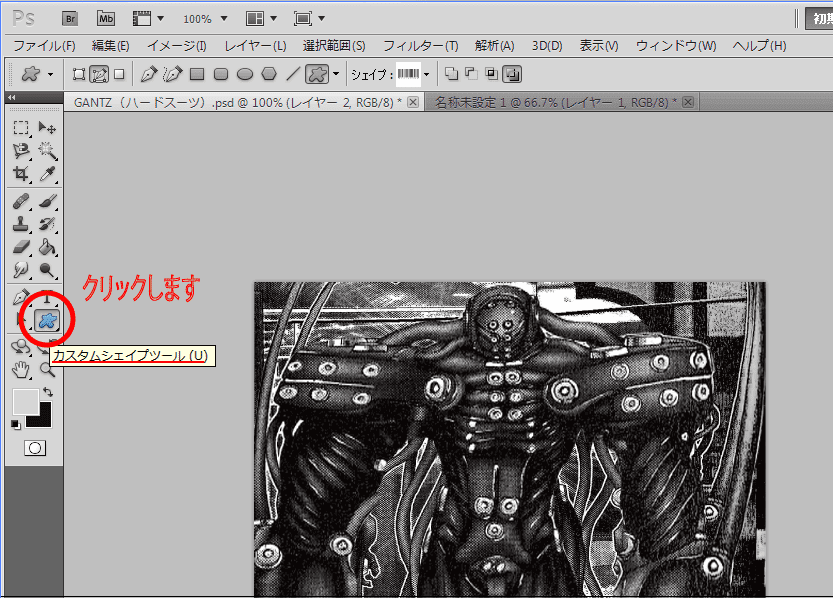Image resolution: width=833 pixels, height=598 pixels.
Task: Click the foreground color swatch
Action: [x=25, y=401]
